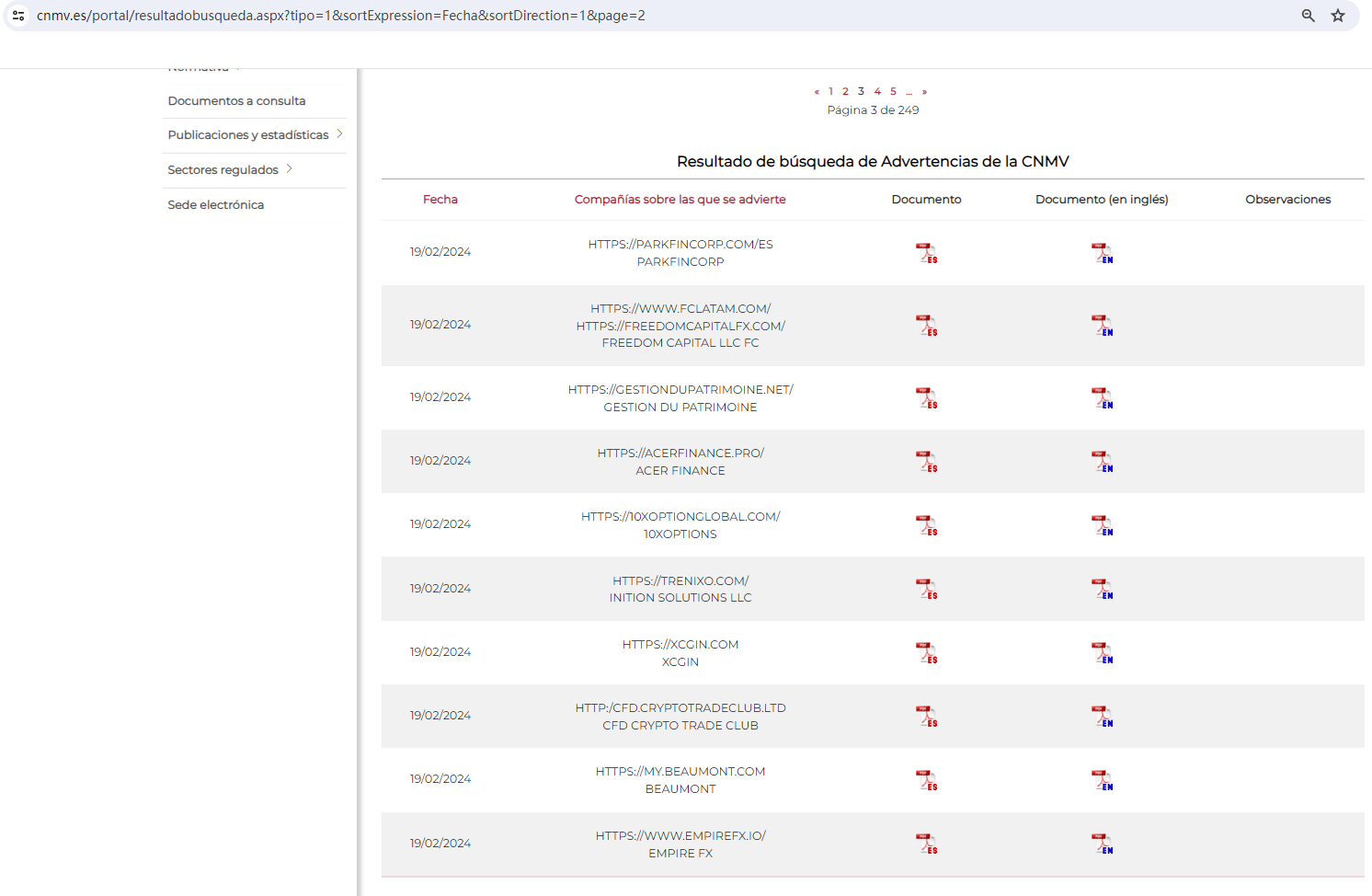The height and width of the screenshot is (896, 1372).
Task: Open English PDF for ACER FINANCE
Action: [1102, 461]
